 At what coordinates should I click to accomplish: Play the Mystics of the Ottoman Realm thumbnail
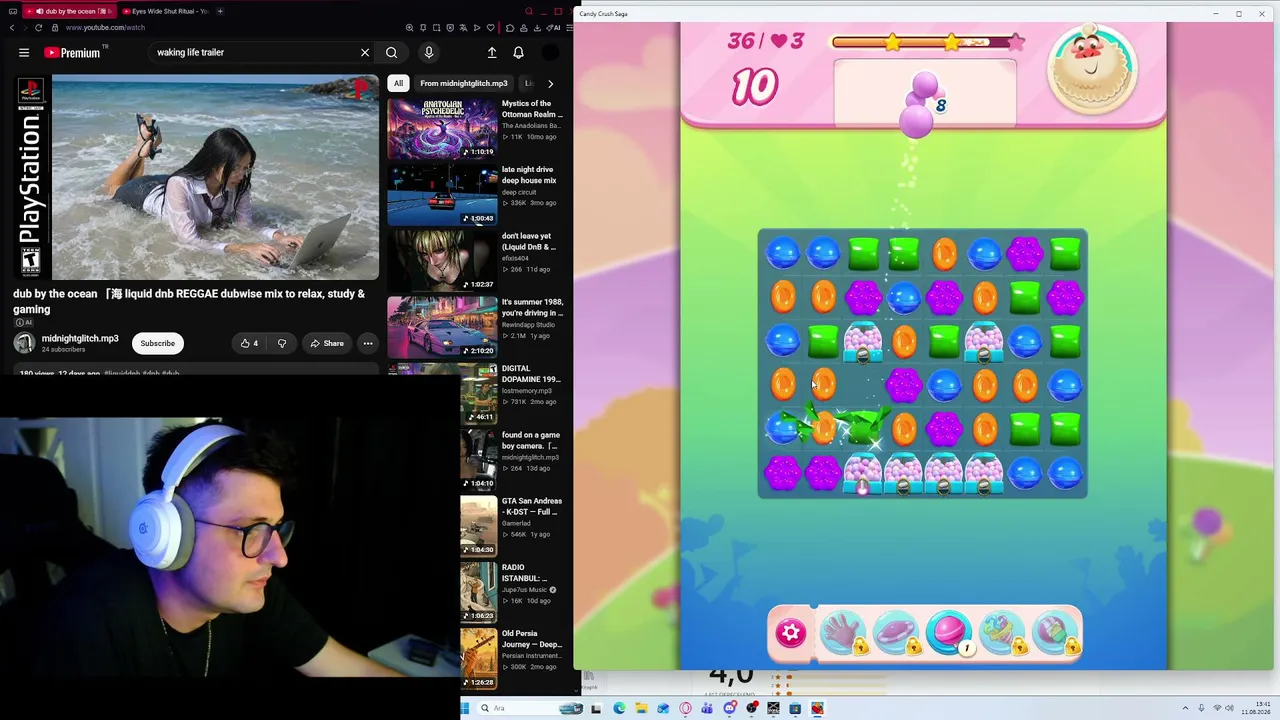pyautogui.click(x=442, y=129)
